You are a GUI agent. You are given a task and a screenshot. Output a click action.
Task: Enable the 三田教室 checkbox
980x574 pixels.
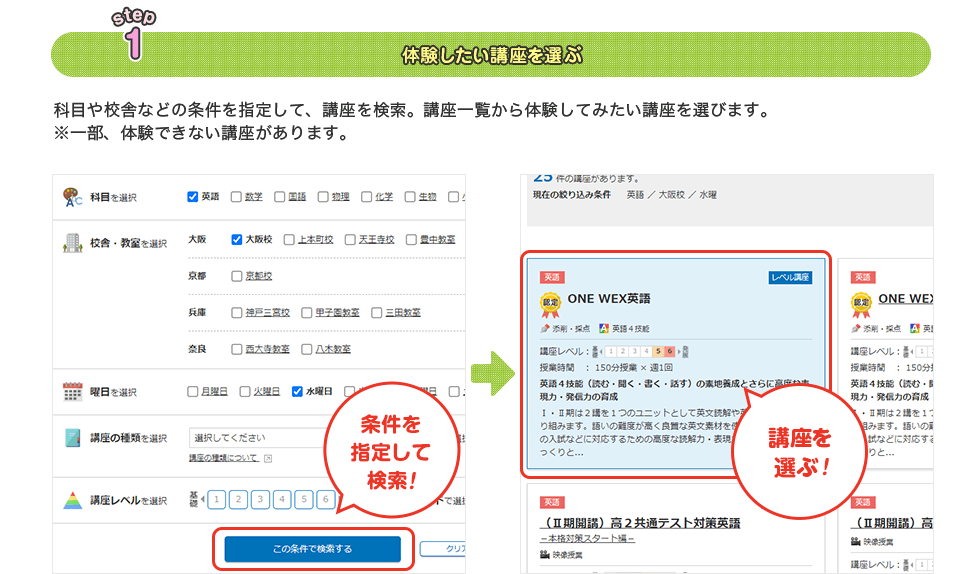376,312
